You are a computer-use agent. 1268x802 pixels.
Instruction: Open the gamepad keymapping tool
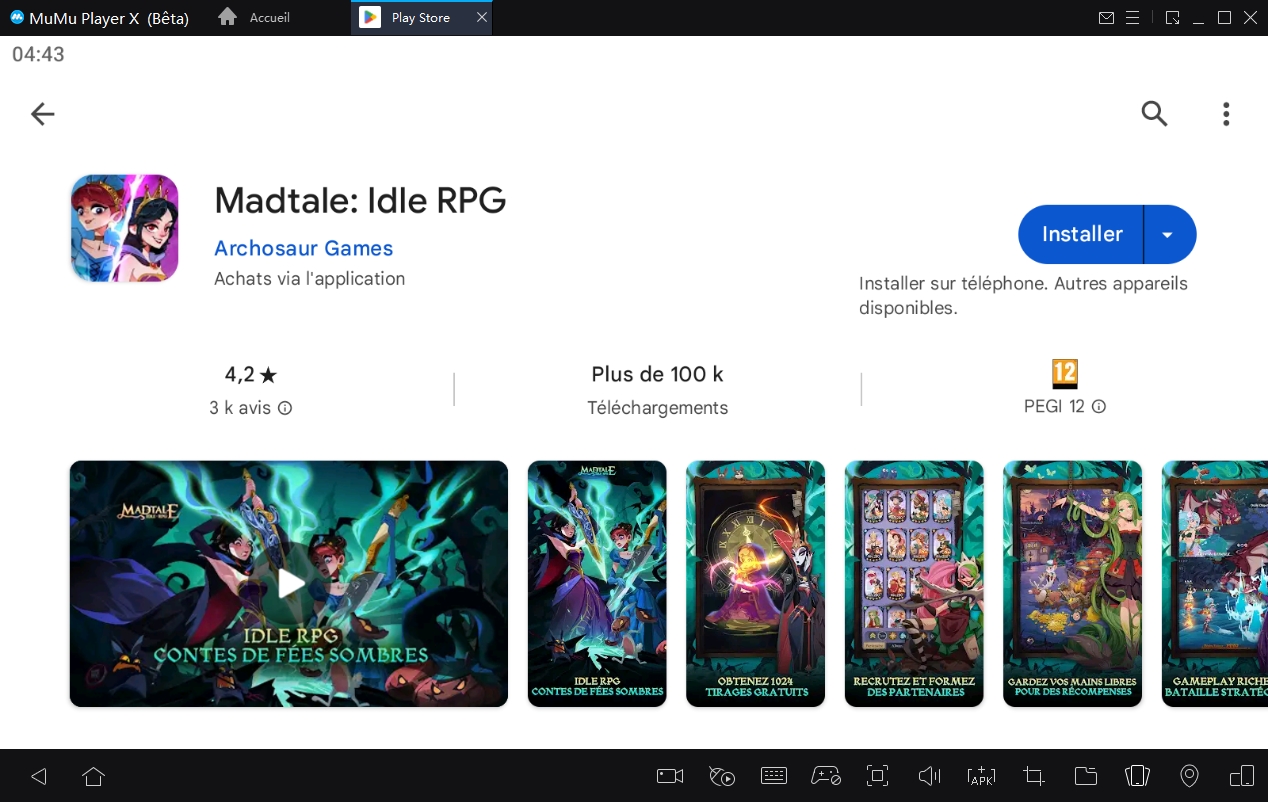(x=825, y=776)
